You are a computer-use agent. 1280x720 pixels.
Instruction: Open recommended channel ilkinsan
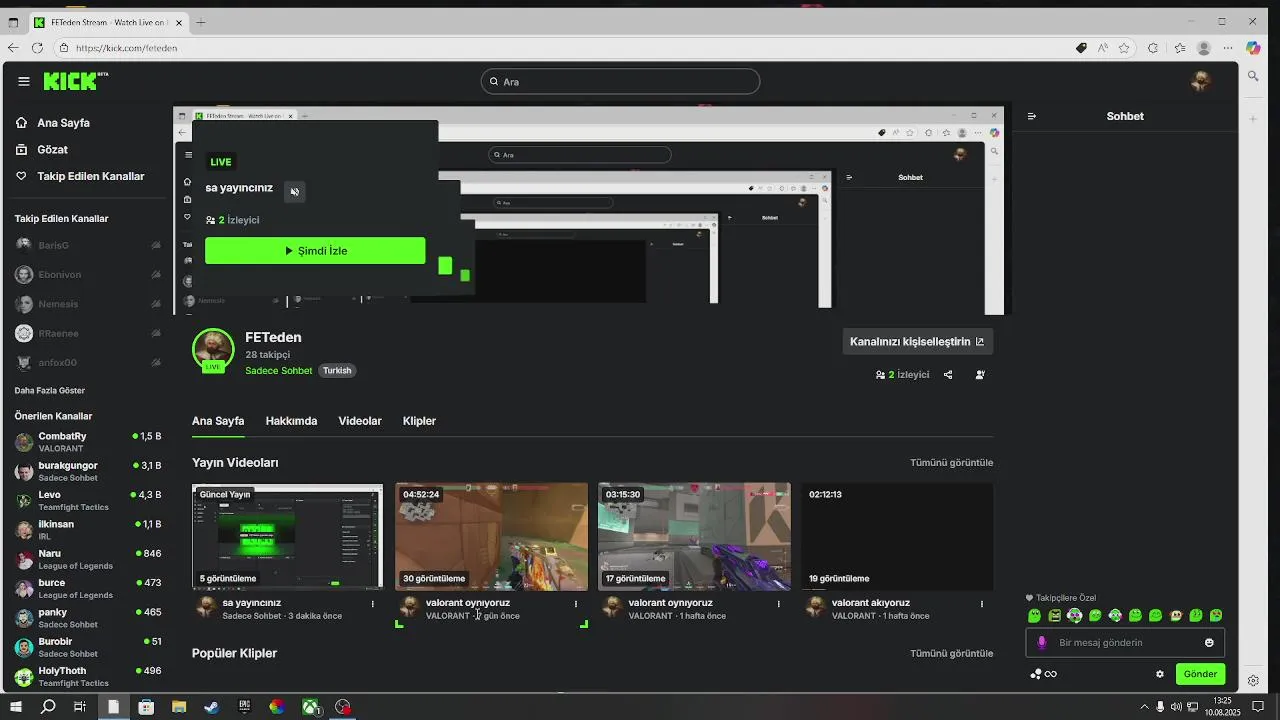pyautogui.click(x=88, y=530)
